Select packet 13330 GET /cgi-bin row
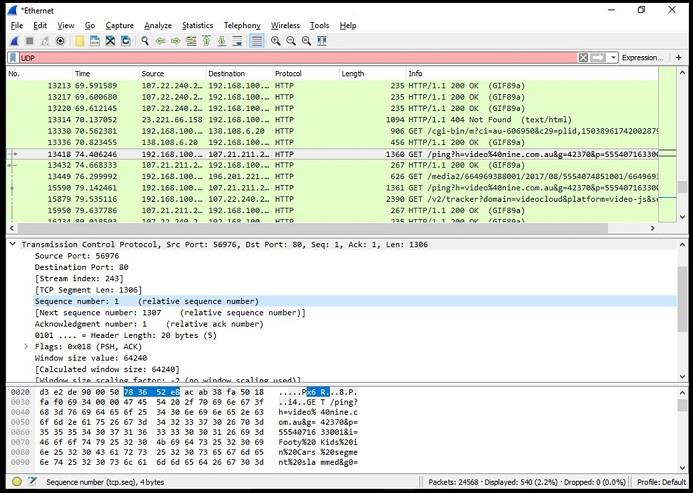The height and width of the screenshot is (493, 693). [x=332, y=131]
